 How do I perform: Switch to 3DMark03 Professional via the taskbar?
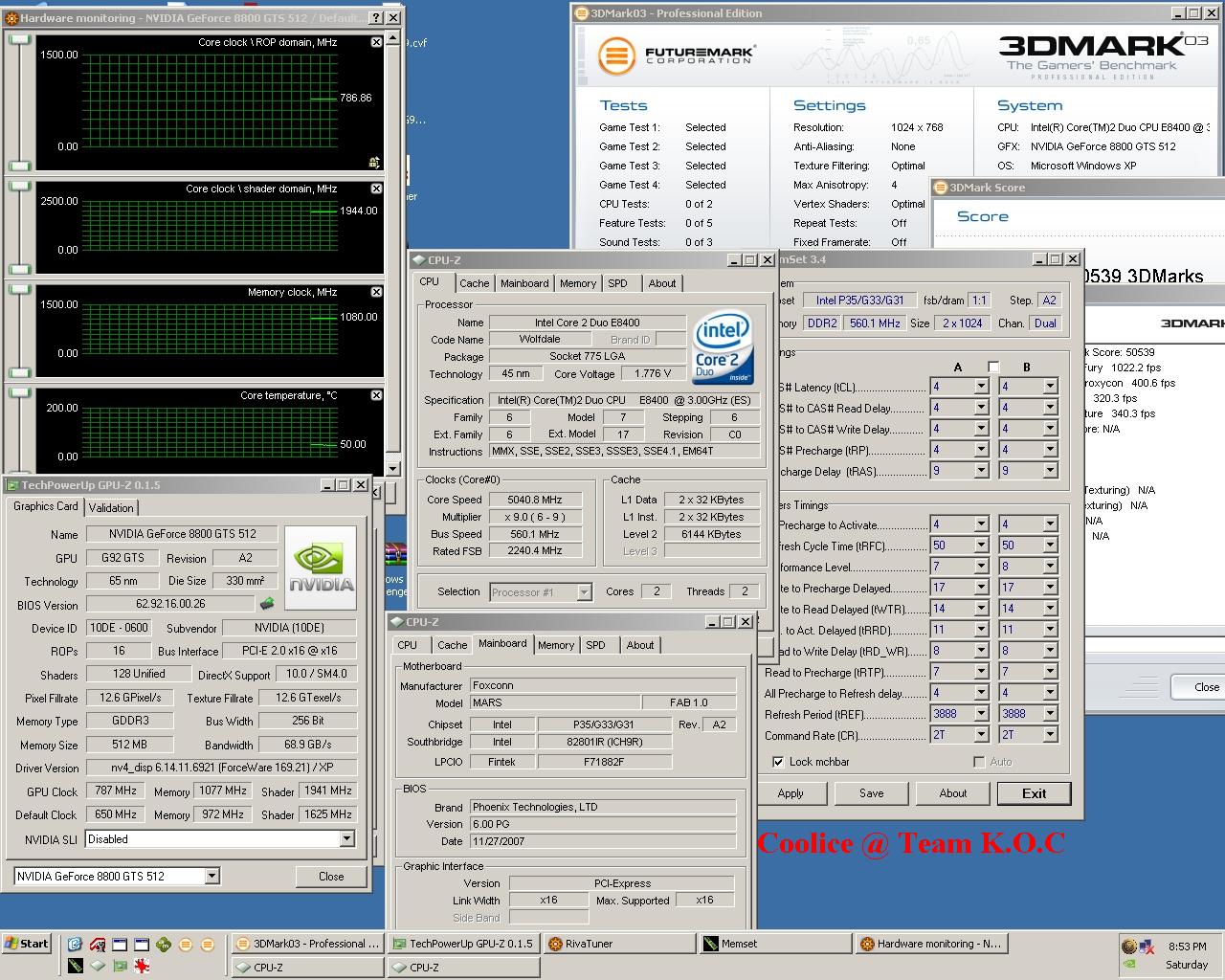click(x=307, y=944)
